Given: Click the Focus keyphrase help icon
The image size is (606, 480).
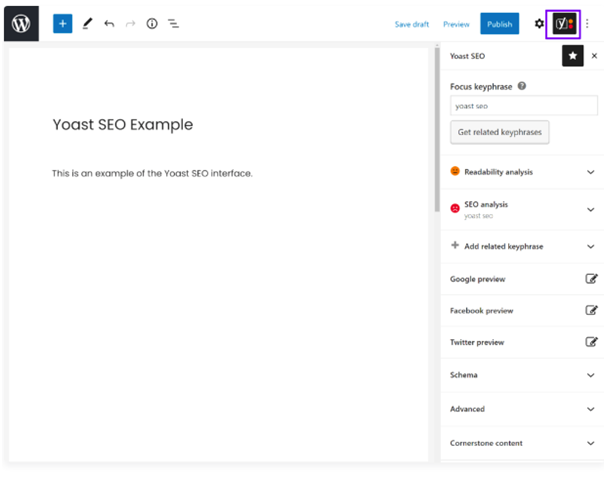Looking at the screenshot, I should point(522,86).
